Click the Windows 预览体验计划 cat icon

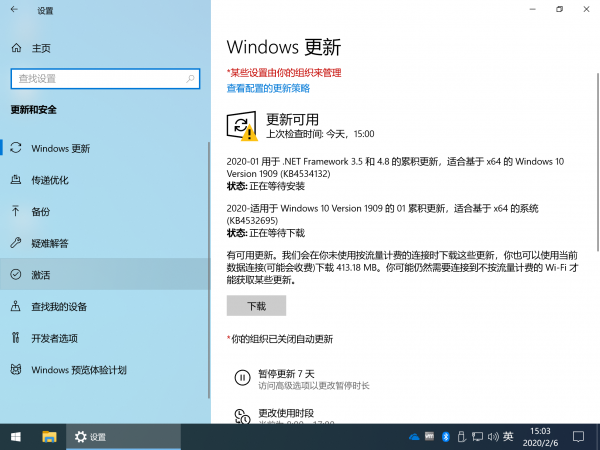[x=16, y=369]
